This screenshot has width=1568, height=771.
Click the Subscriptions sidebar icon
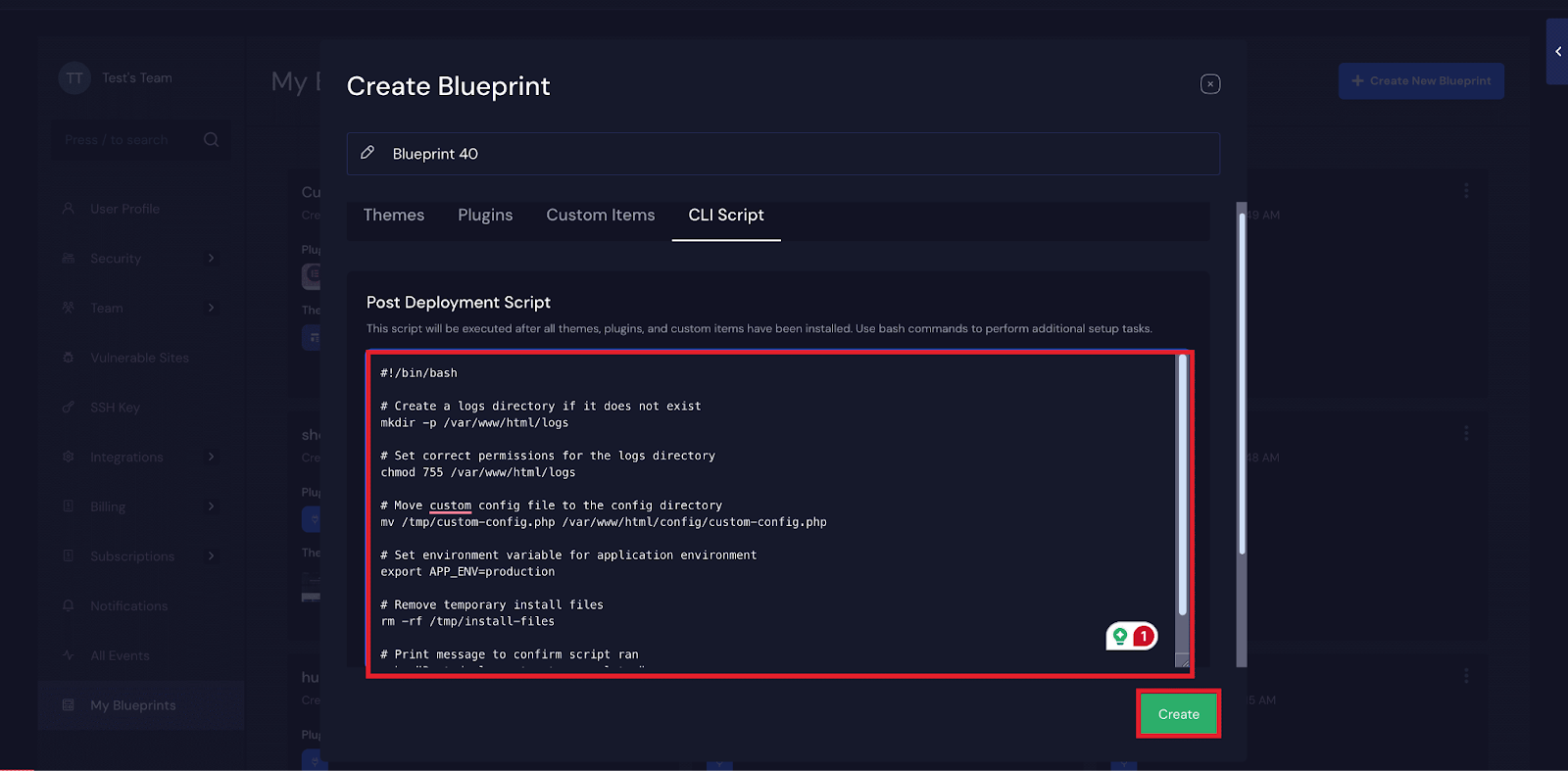tap(69, 555)
